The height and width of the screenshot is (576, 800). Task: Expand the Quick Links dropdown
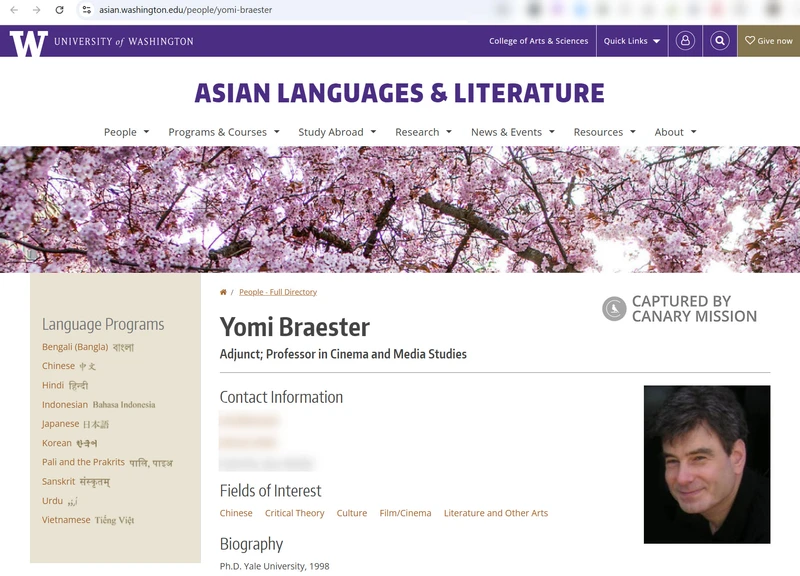[x=632, y=41]
